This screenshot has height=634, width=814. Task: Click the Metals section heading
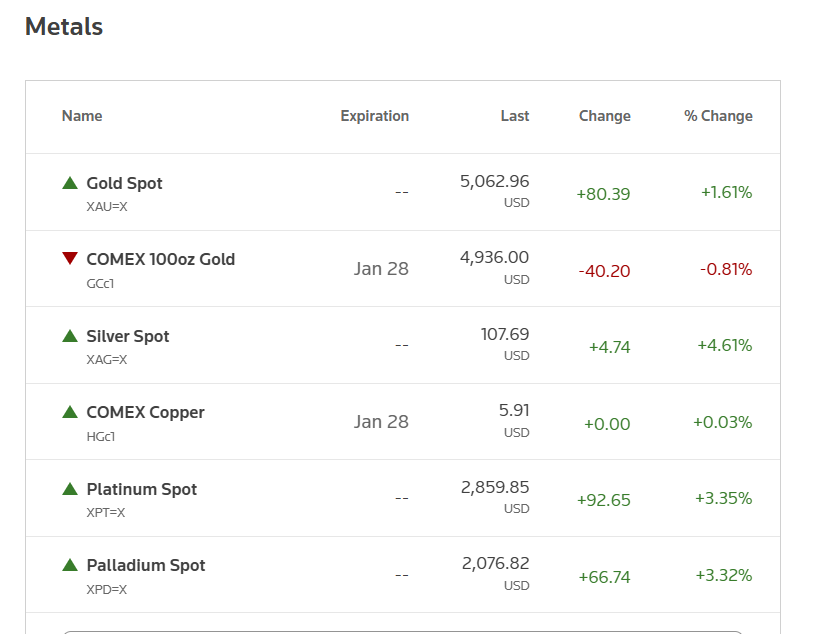[x=64, y=27]
